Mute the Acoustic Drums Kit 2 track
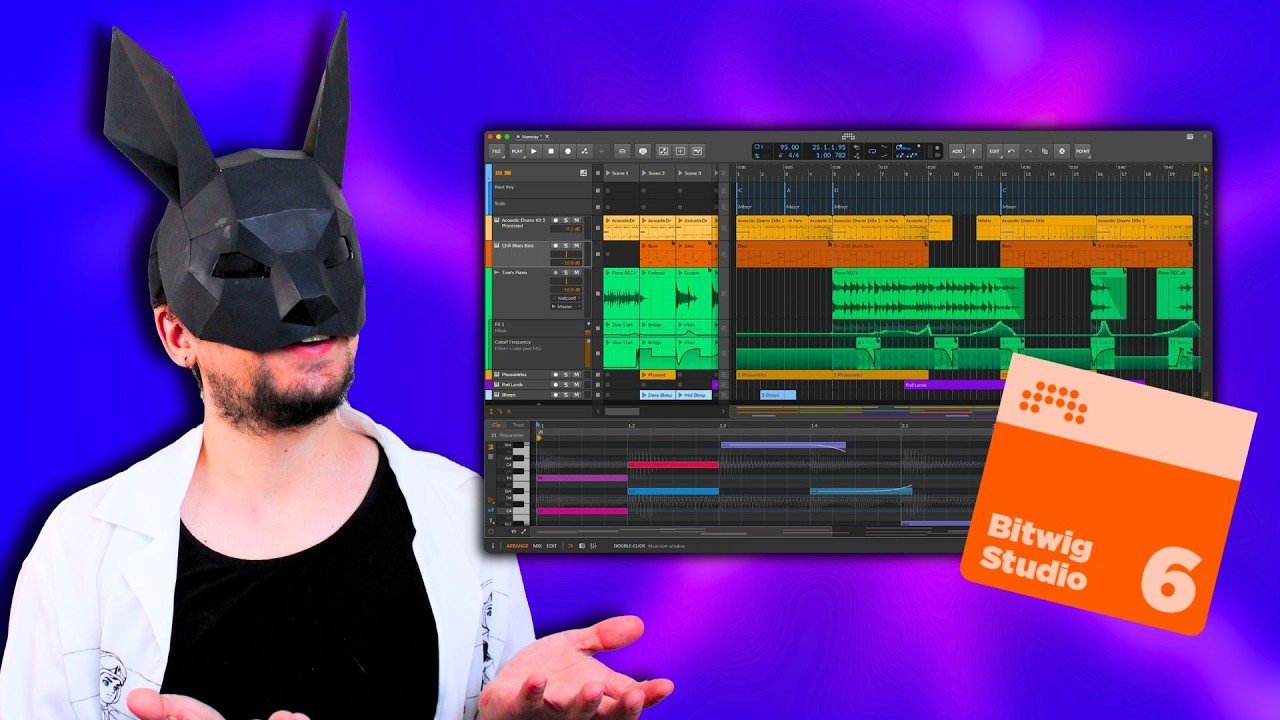Image resolution: width=1280 pixels, height=720 pixels. point(577,220)
